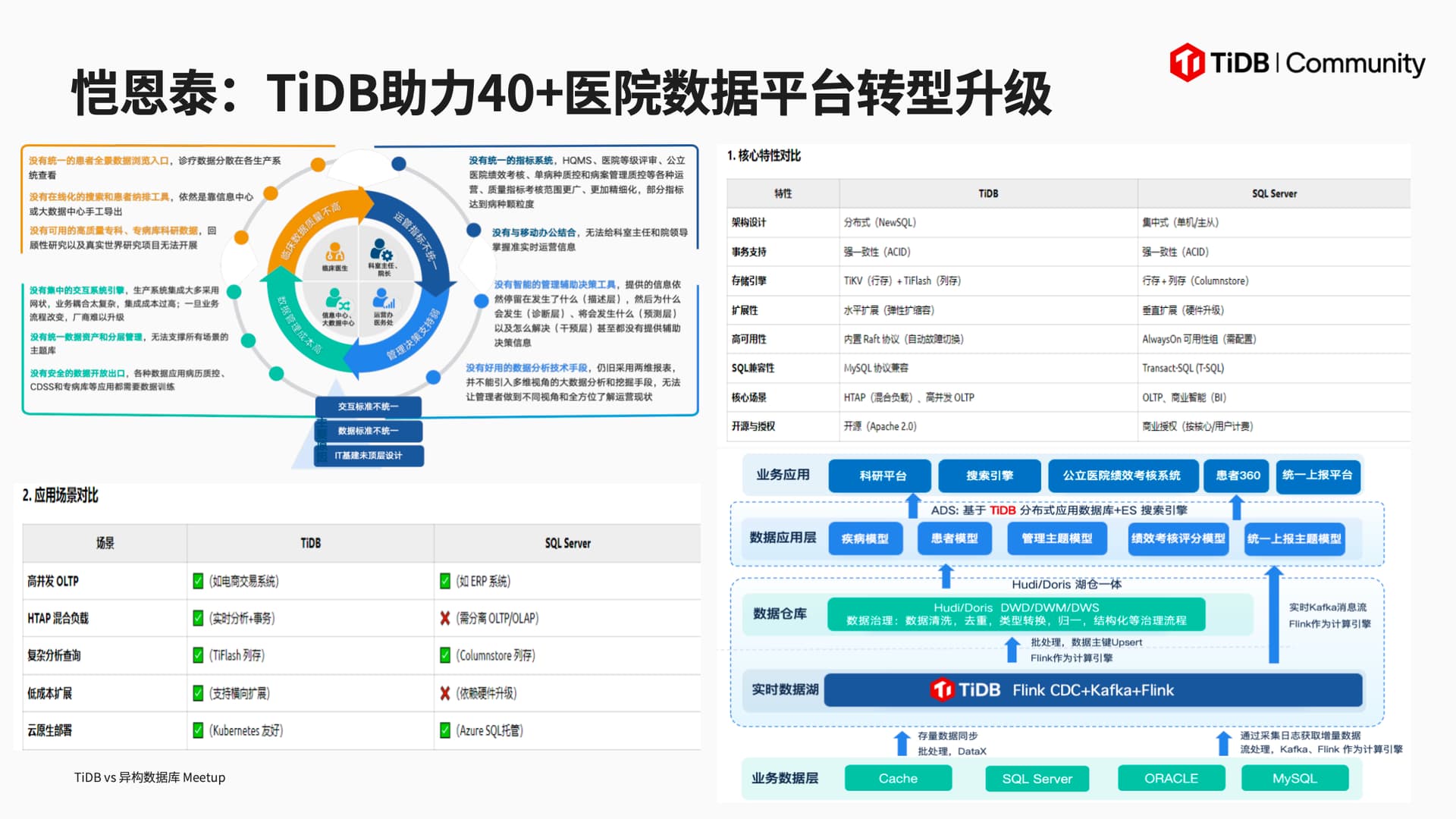The width and height of the screenshot is (1456, 819).
Task: Click the operations office chart icon
Action: click(x=384, y=299)
